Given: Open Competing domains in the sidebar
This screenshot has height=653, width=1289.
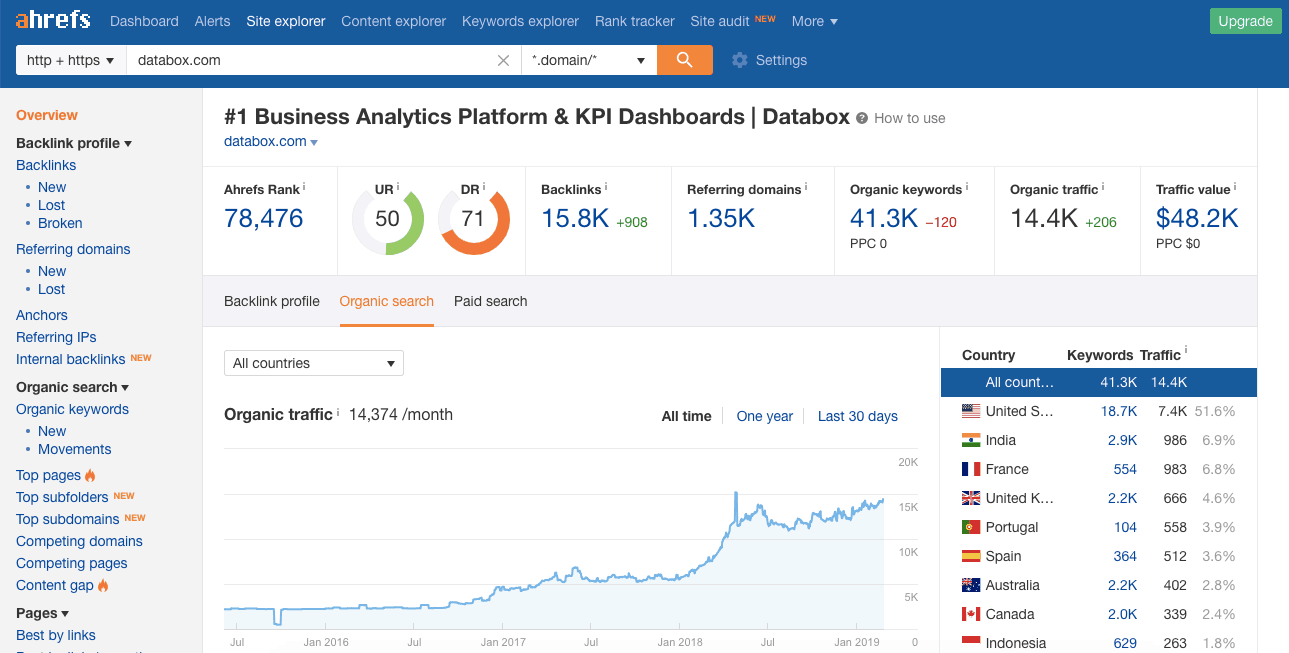Looking at the screenshot, I should tap(79, 541).
